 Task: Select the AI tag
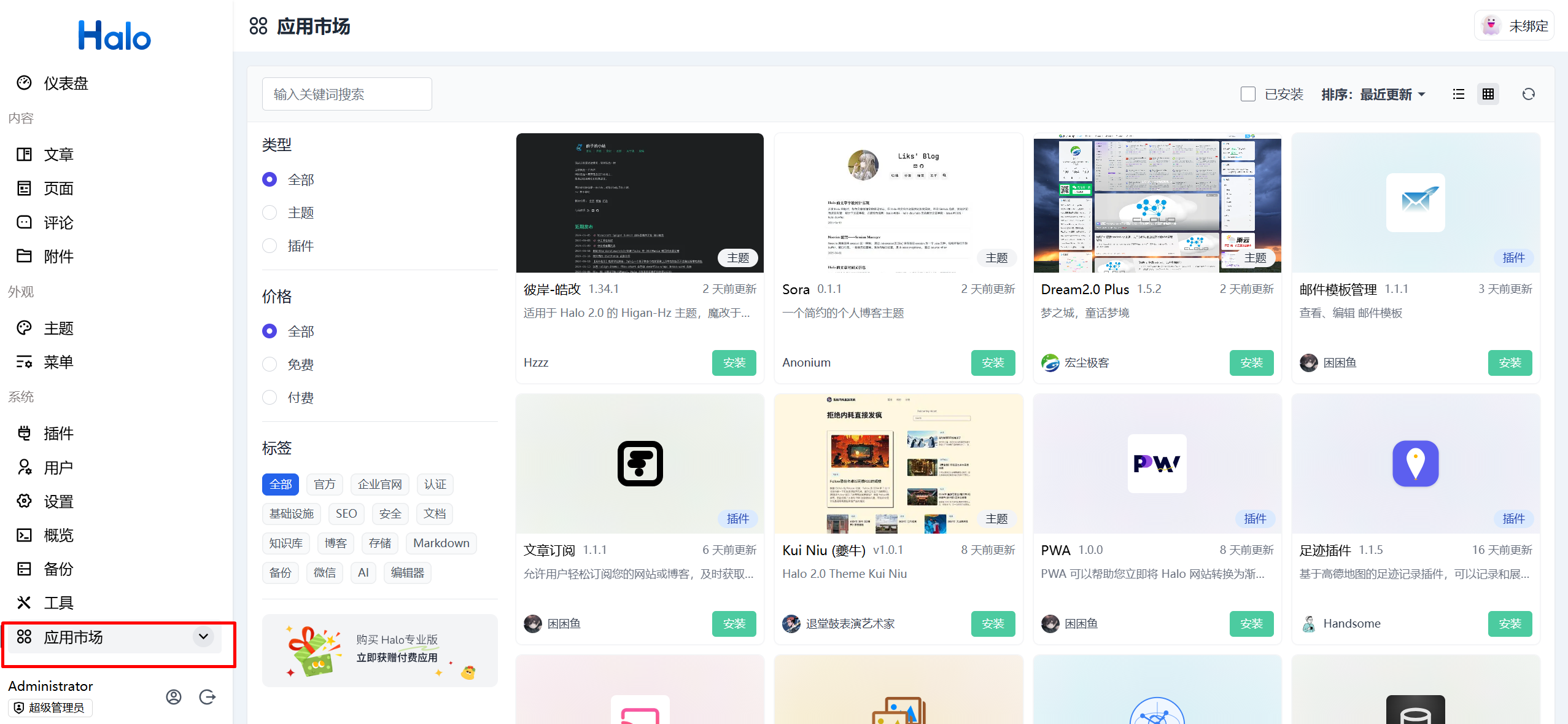coord(363,572)
